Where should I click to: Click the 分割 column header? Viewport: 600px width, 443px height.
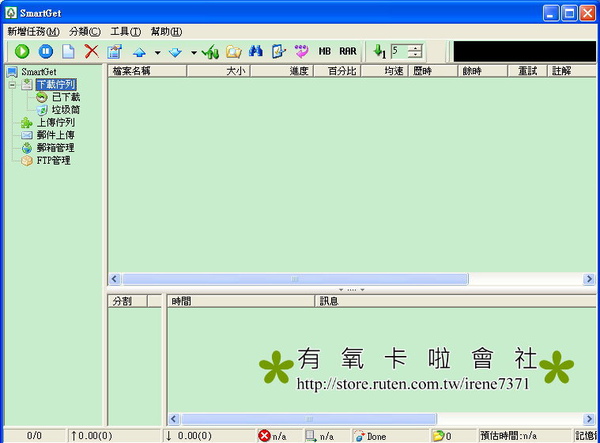(128, 301)
